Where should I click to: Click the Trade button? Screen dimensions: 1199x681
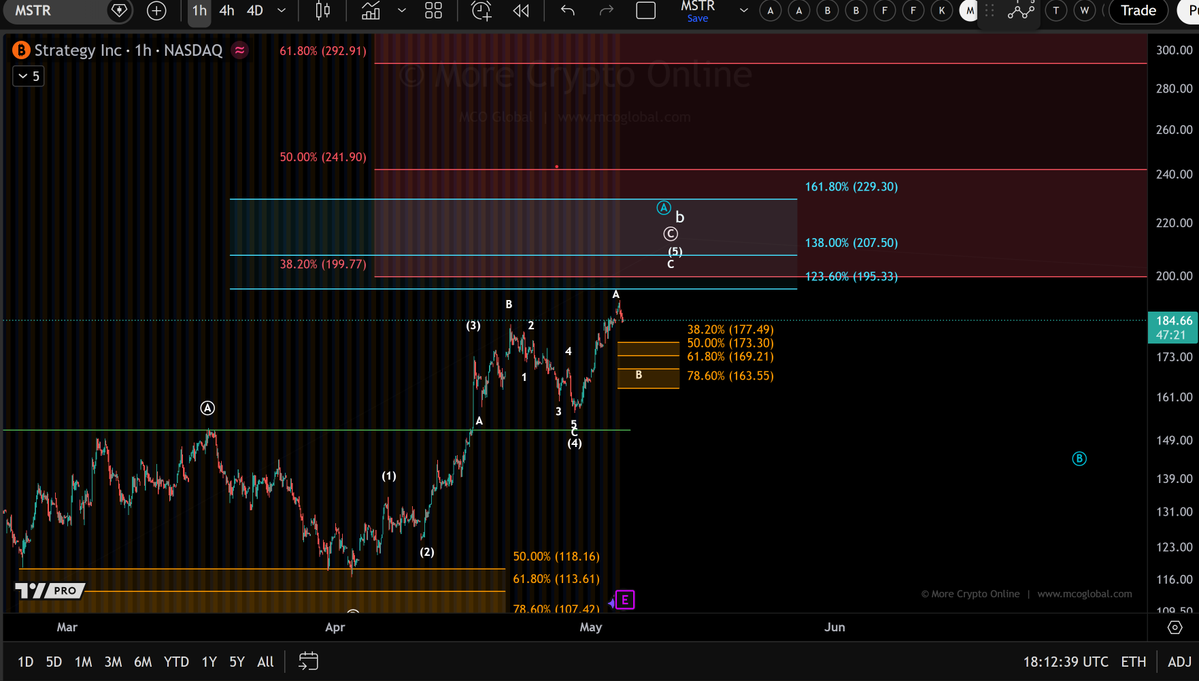click(1138, 11)
